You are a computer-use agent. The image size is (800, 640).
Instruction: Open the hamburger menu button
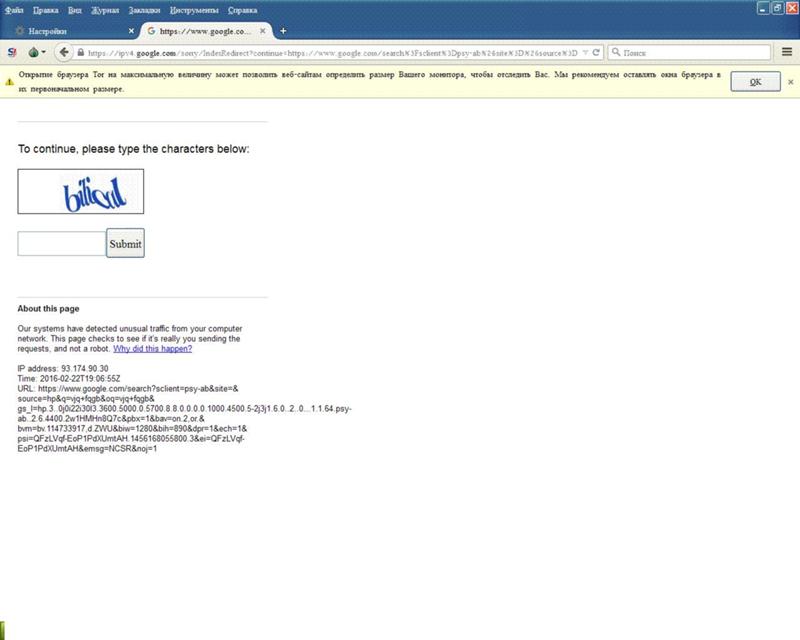point(787,52)
